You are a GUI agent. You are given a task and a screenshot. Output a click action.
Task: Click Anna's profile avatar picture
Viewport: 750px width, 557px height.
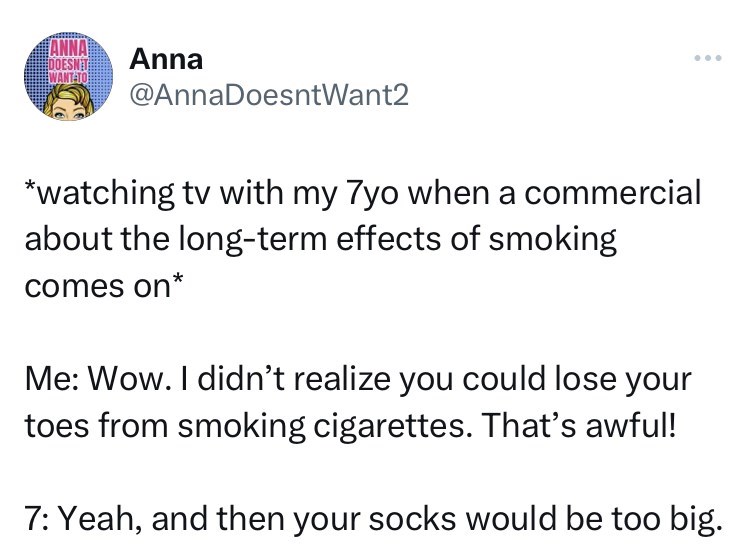pos(68,78)
